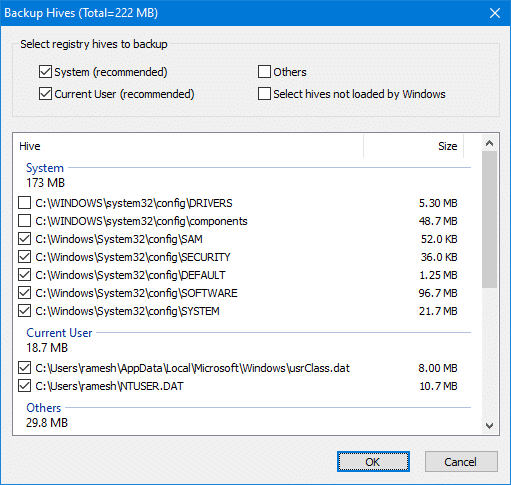Click the 48.7 MB size value

pos(438,221)
